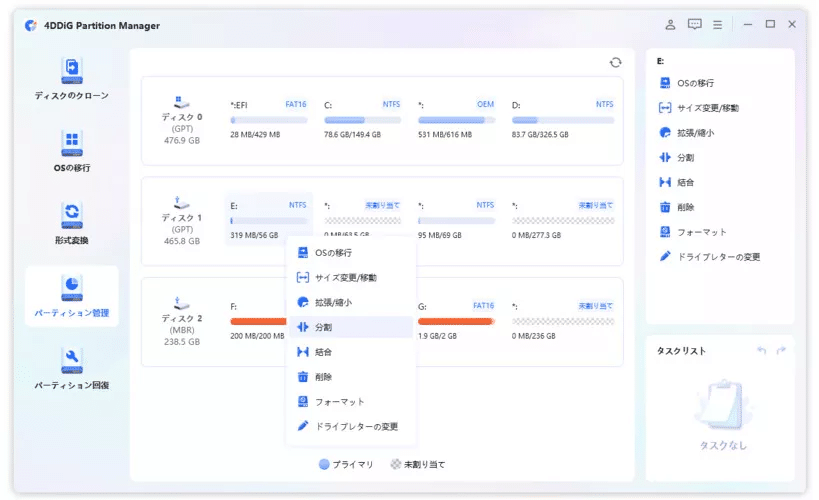Choose 分割 in the context menu
The image size is (819, 500).
pyautogui.click(x=351, y=327)
